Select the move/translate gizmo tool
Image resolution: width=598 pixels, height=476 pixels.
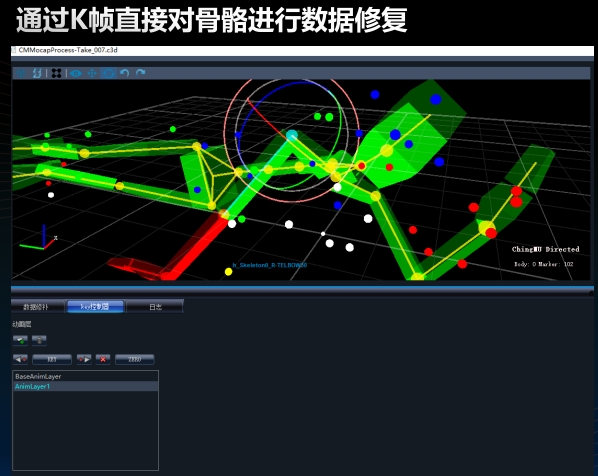click(92, 73)
